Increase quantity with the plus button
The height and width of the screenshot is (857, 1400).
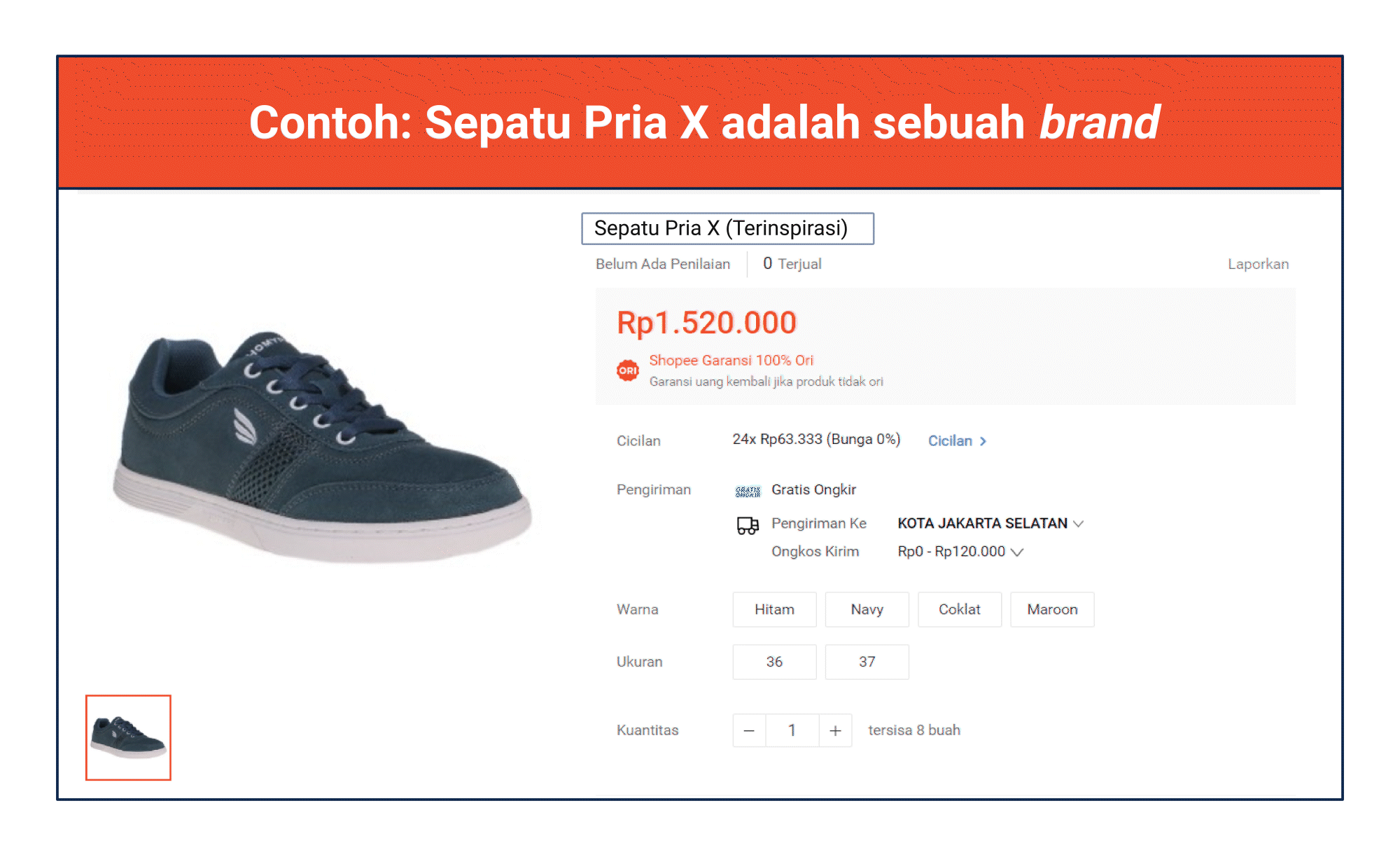coord(835,731)
